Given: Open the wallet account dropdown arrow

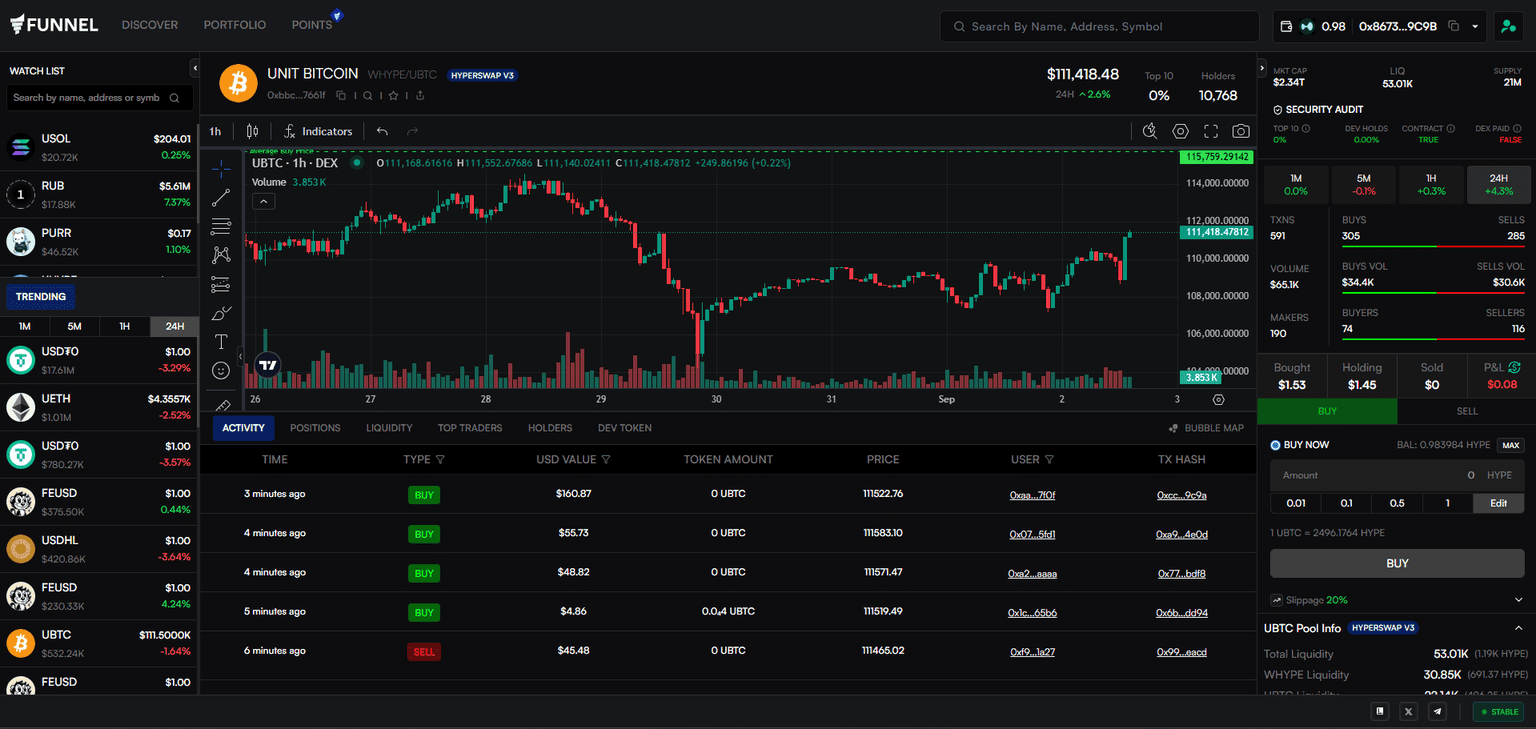Looking at the screenshot, I should click(x=1475, y=26).
